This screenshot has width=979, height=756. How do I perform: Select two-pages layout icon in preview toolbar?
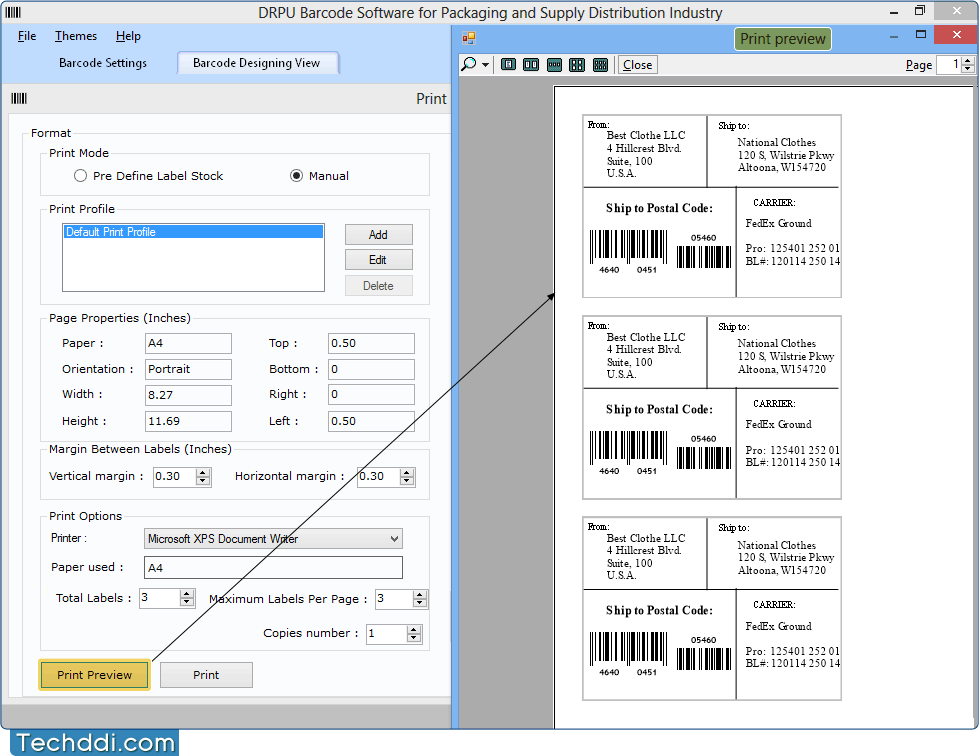click(x=531, y=65)
